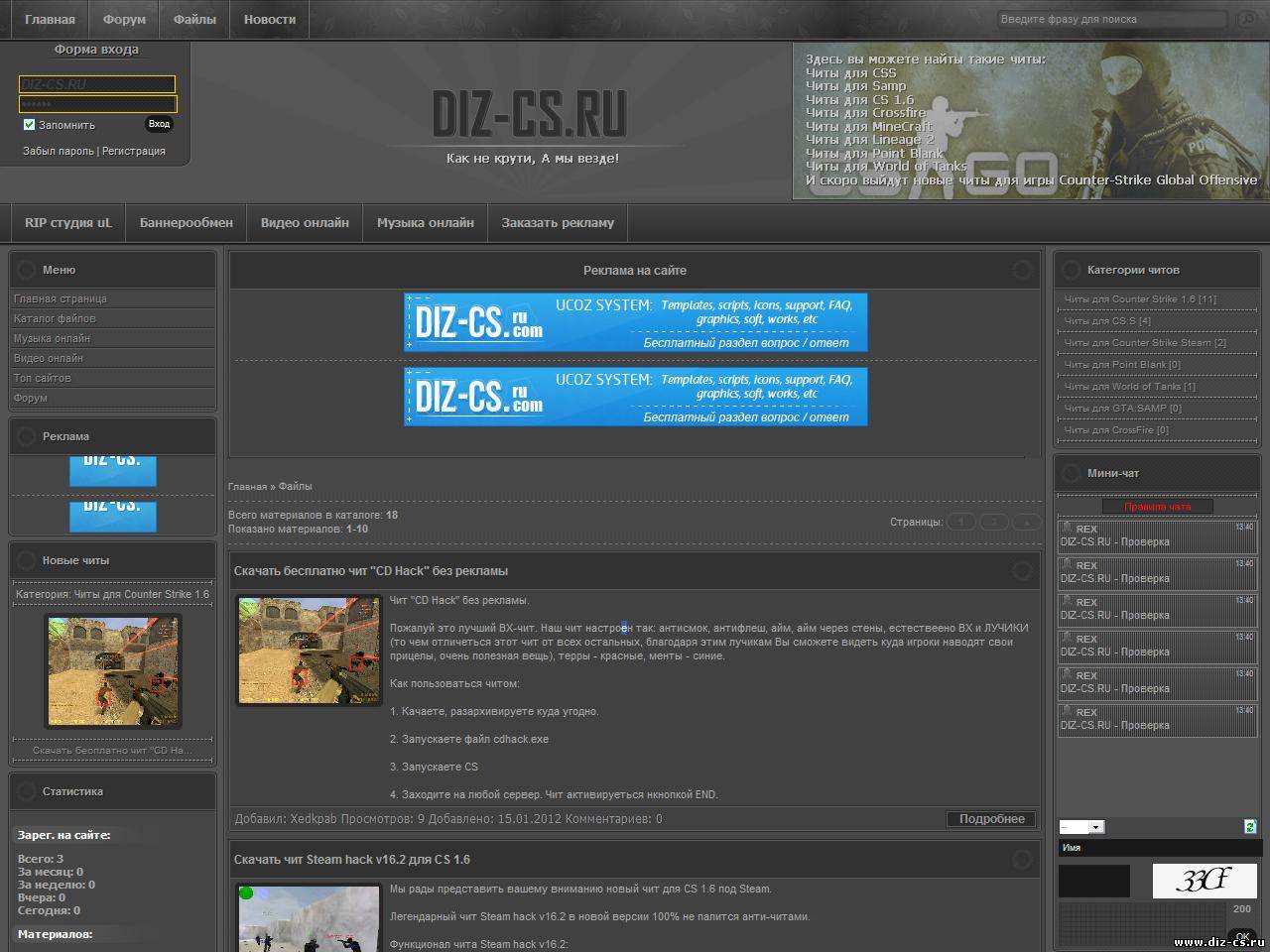Click the chat captcha code input box

click(1093, 881)
